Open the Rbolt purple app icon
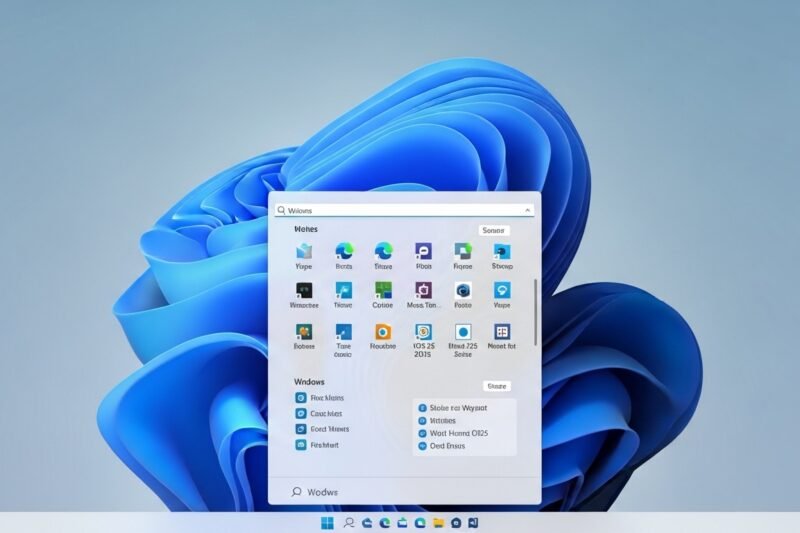The image size is (800, 533). [x=423, y=252]
